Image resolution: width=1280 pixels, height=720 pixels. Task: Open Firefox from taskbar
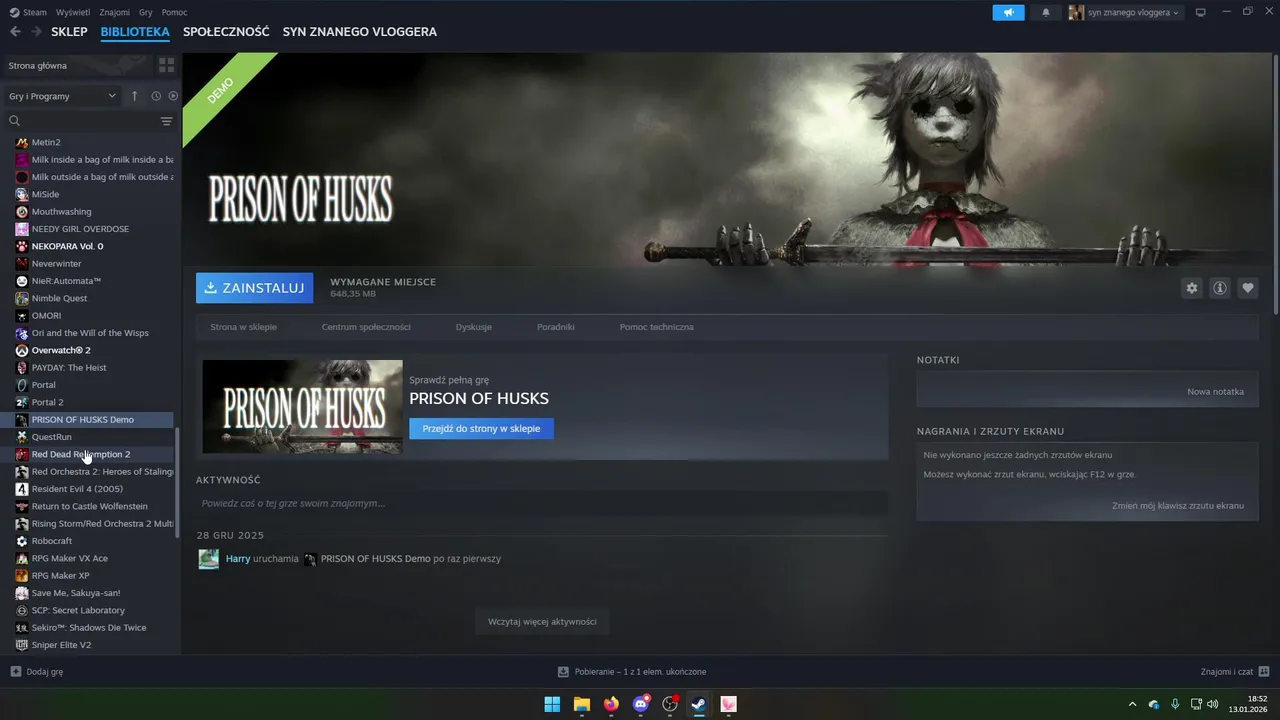pyautogui.click(x=611, y=704)
